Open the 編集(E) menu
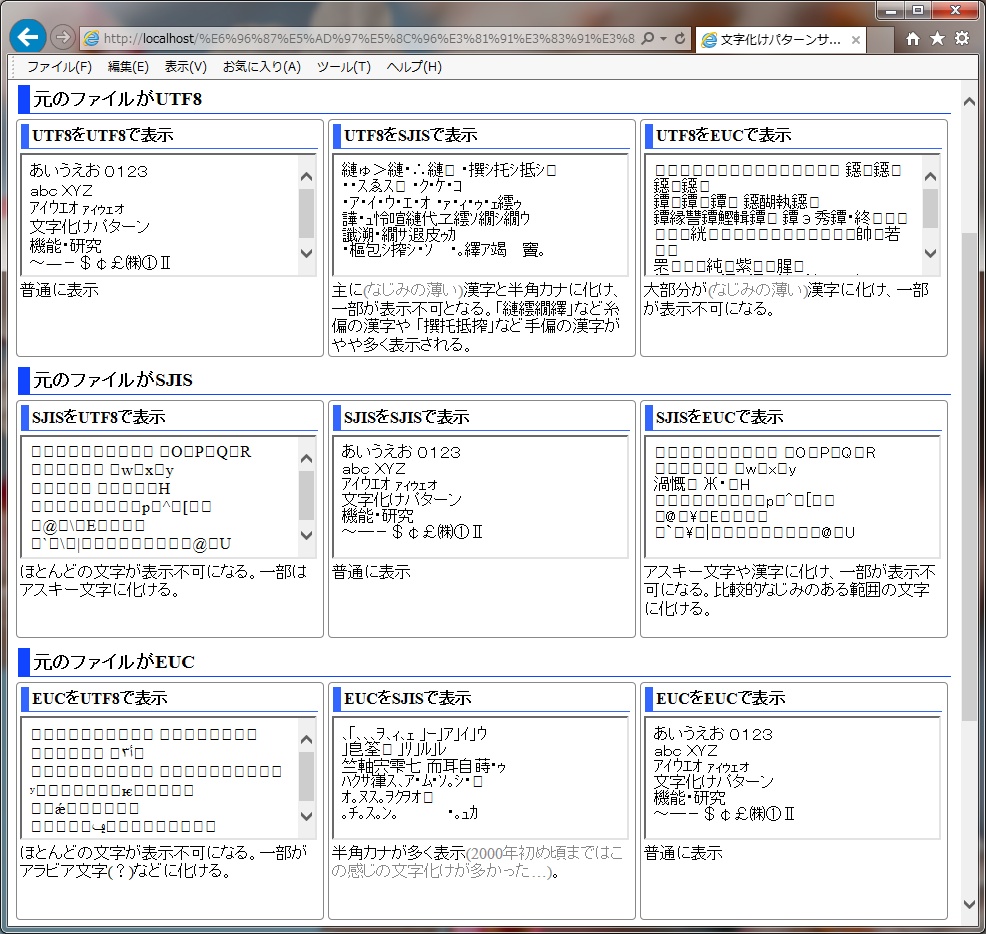 pyautogui.click(x=128, y=67)
